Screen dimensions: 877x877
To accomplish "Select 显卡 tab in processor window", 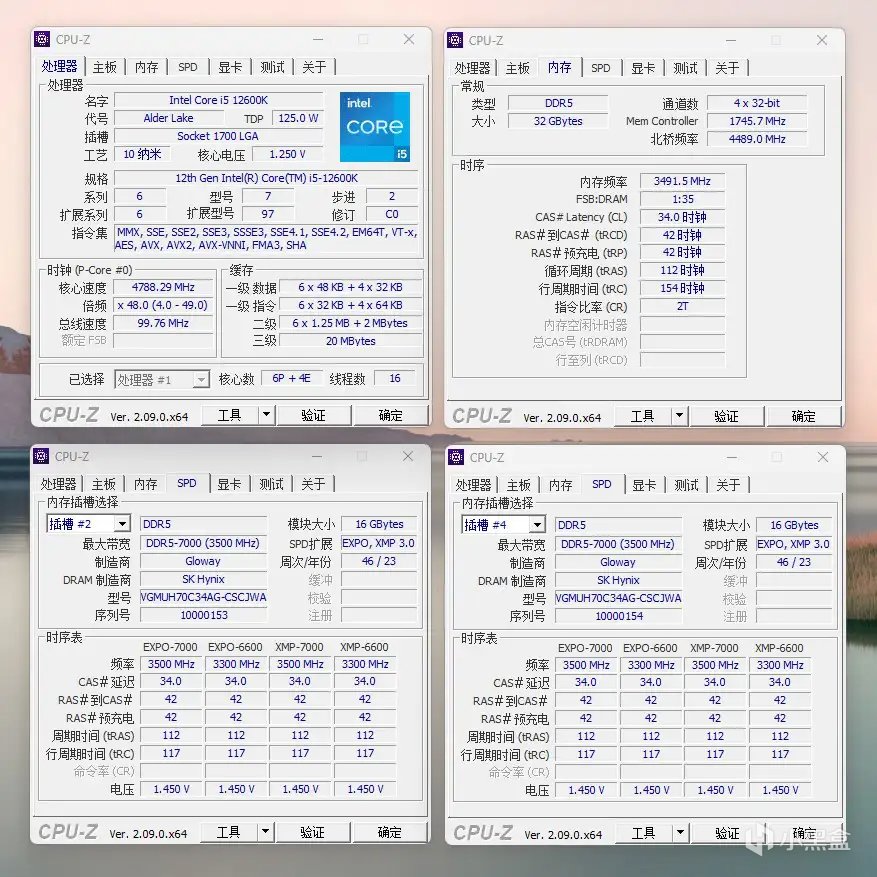I will (x=230, y=67).
